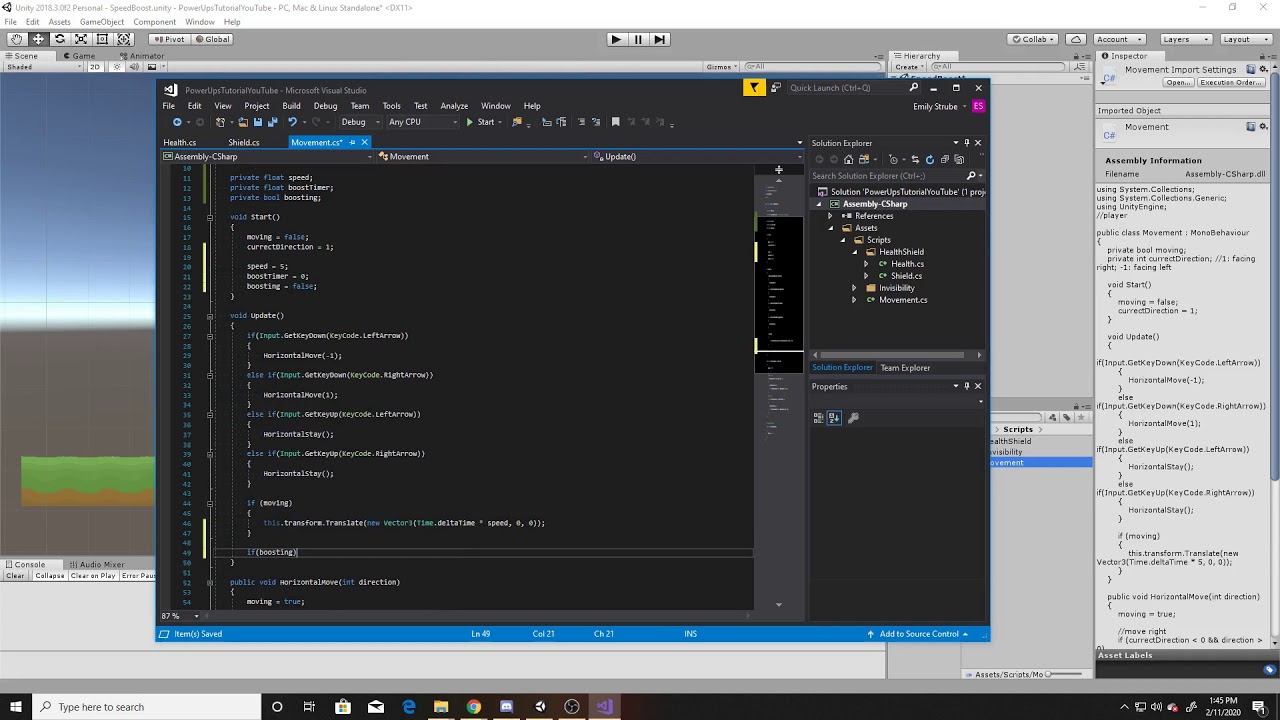Open Update() member navigation dropdown
This screenshot has height=720, width=1280.
pos(697,156)
